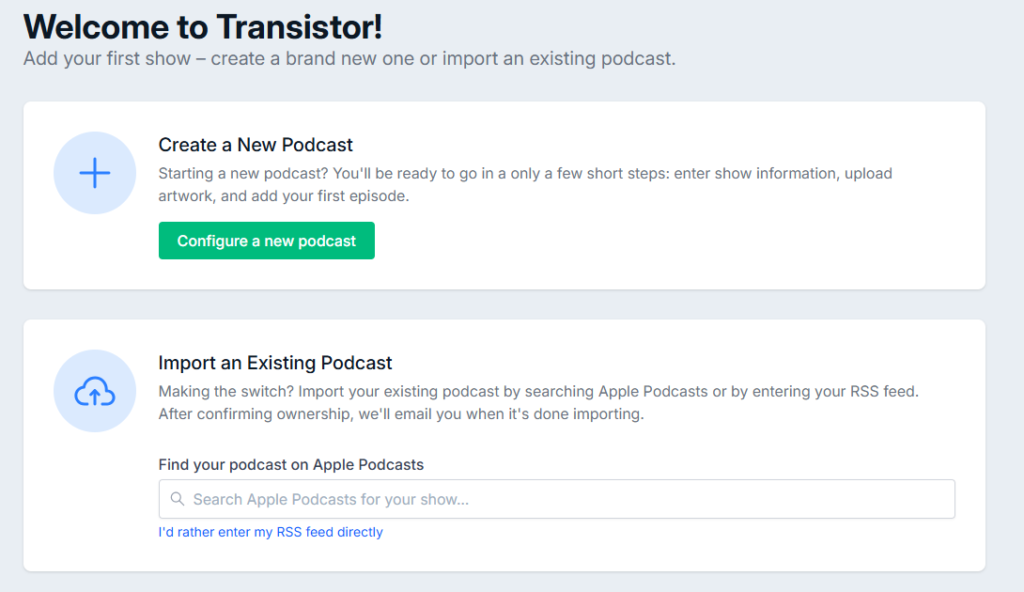
Task: Focus the Search Apple Podcasts field
Action: click(x=556, y=499)
